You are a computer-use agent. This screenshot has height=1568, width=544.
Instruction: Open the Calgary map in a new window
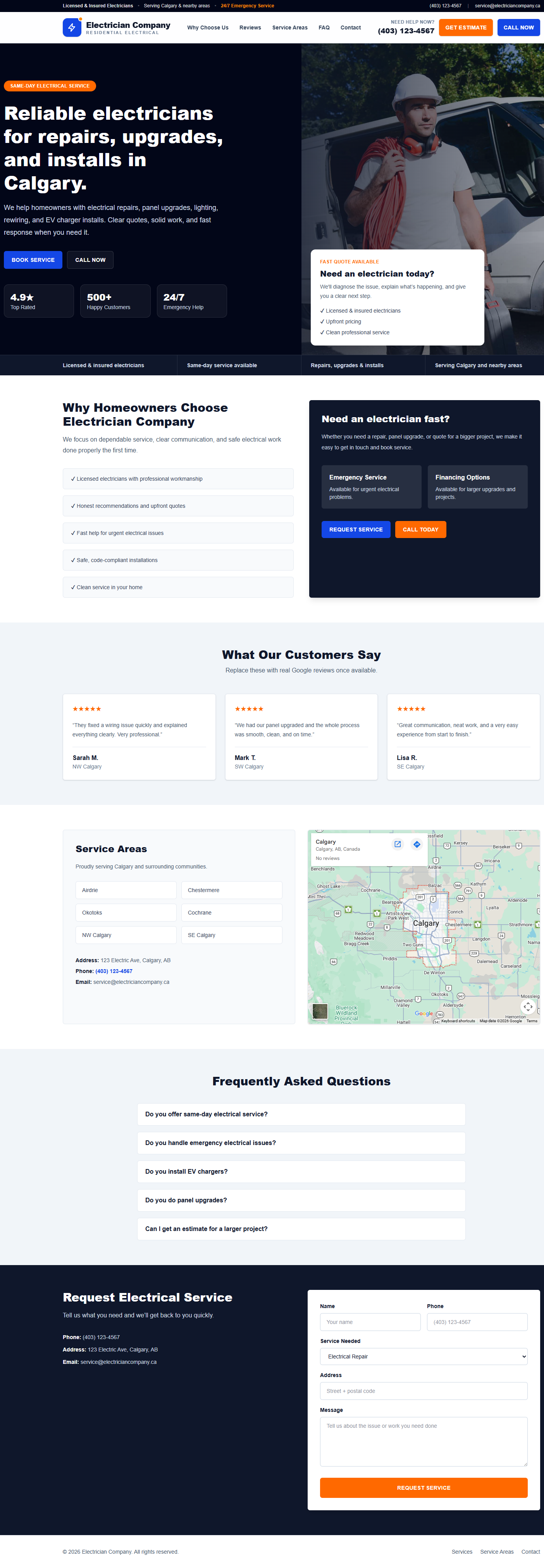[x=397, y=844]
